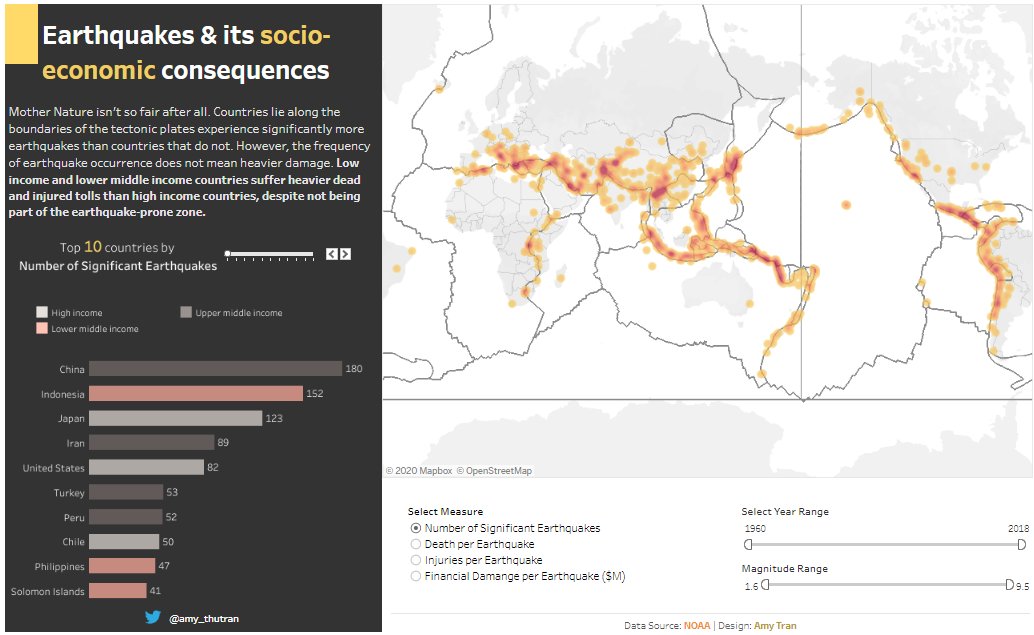The image size is (1034, 635).
Task: Click the 'Number of Significant Earthquakes' chart subtitle
Action: tap(117, 266)
